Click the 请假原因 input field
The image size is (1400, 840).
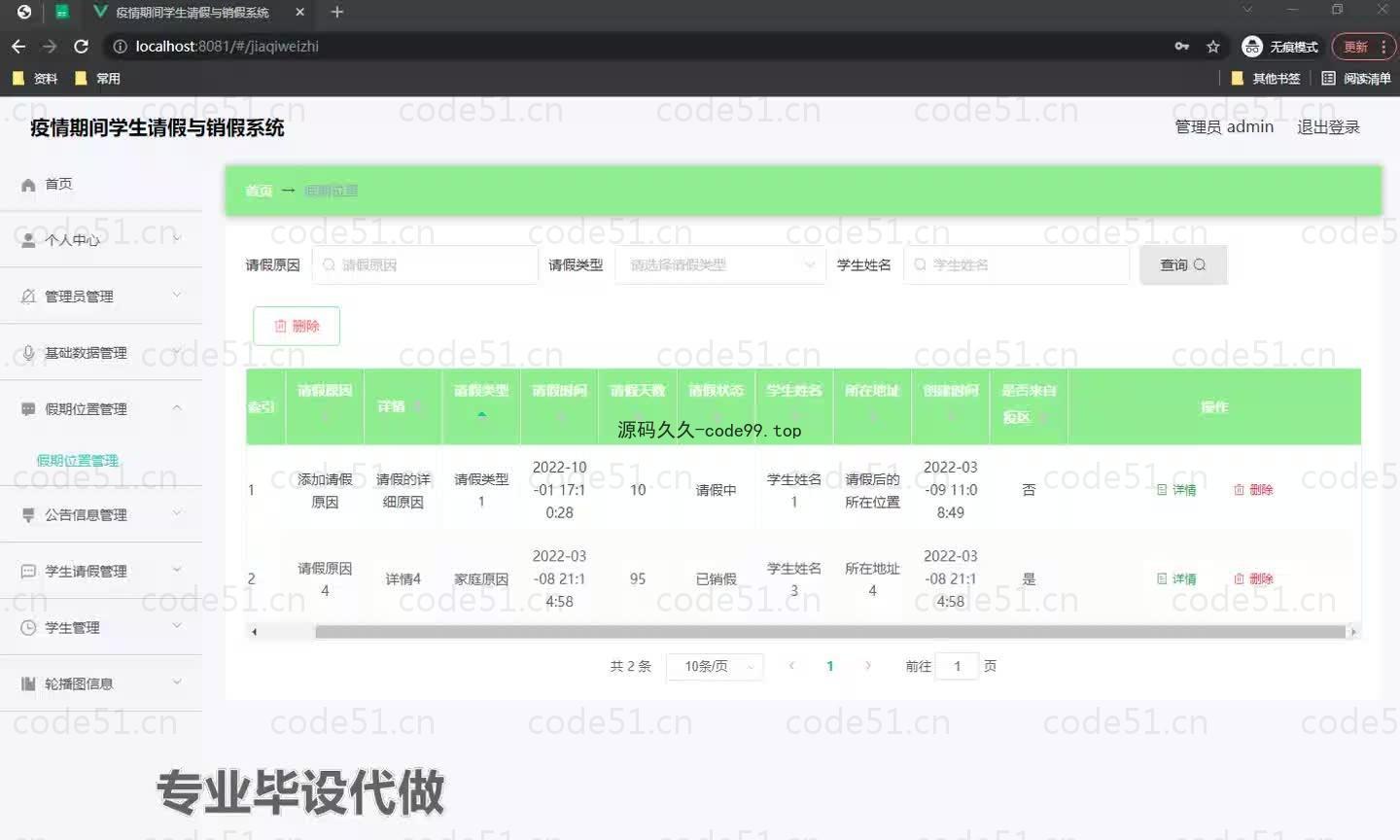click(425, 264)
